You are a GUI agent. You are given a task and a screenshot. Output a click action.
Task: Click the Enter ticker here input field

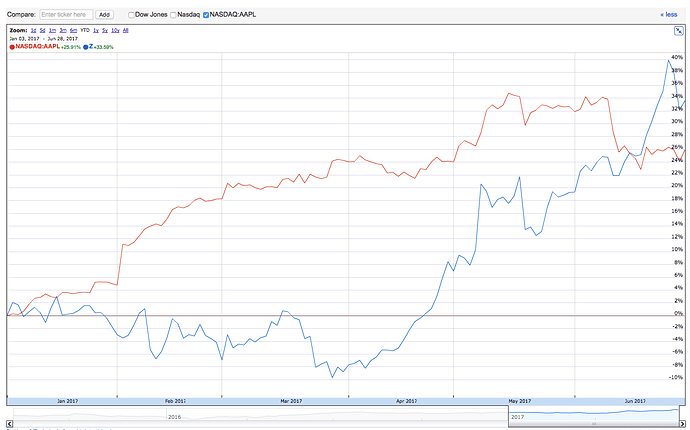(66, 15)
